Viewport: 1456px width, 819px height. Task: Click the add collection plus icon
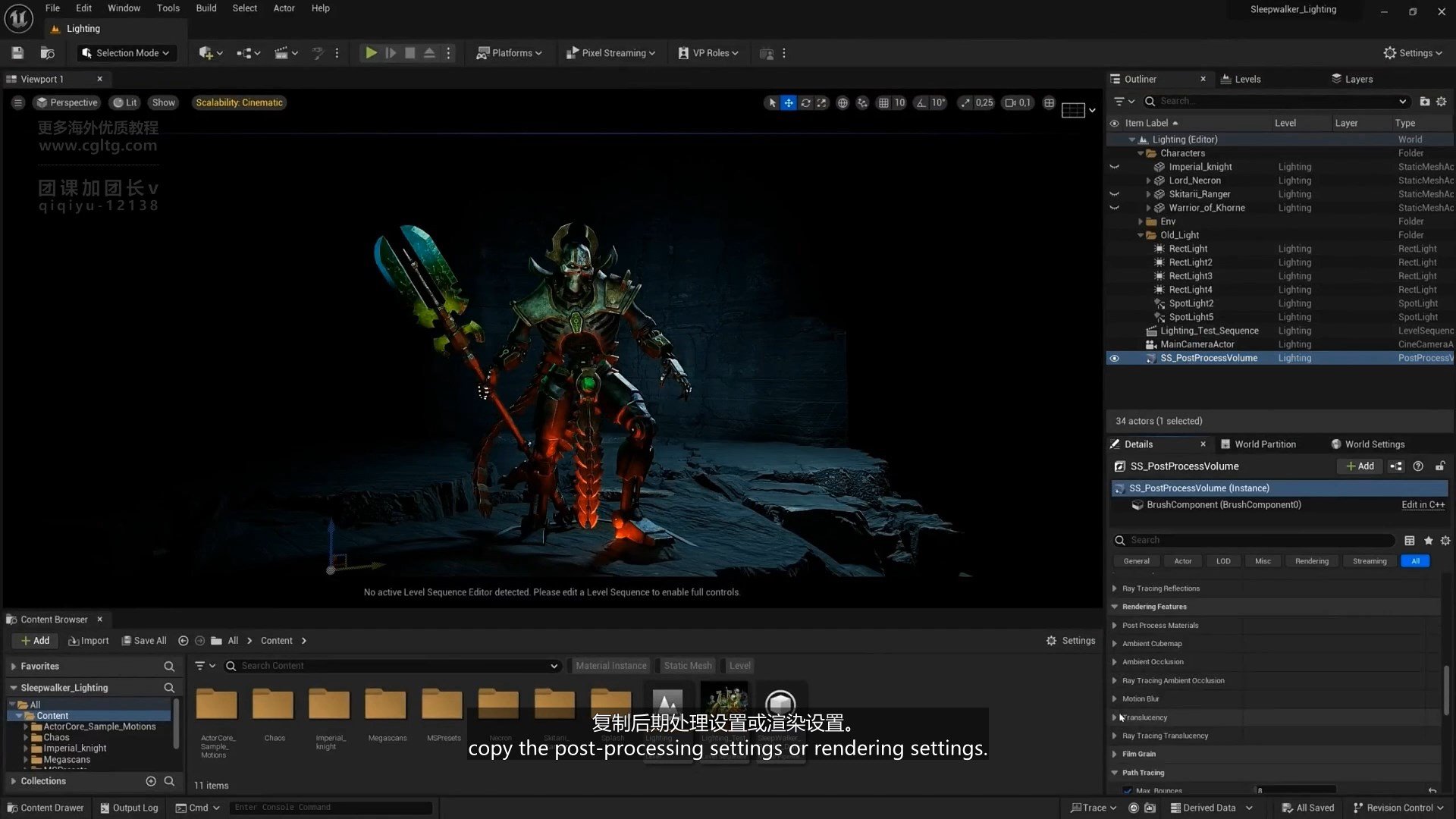[151, 781]
